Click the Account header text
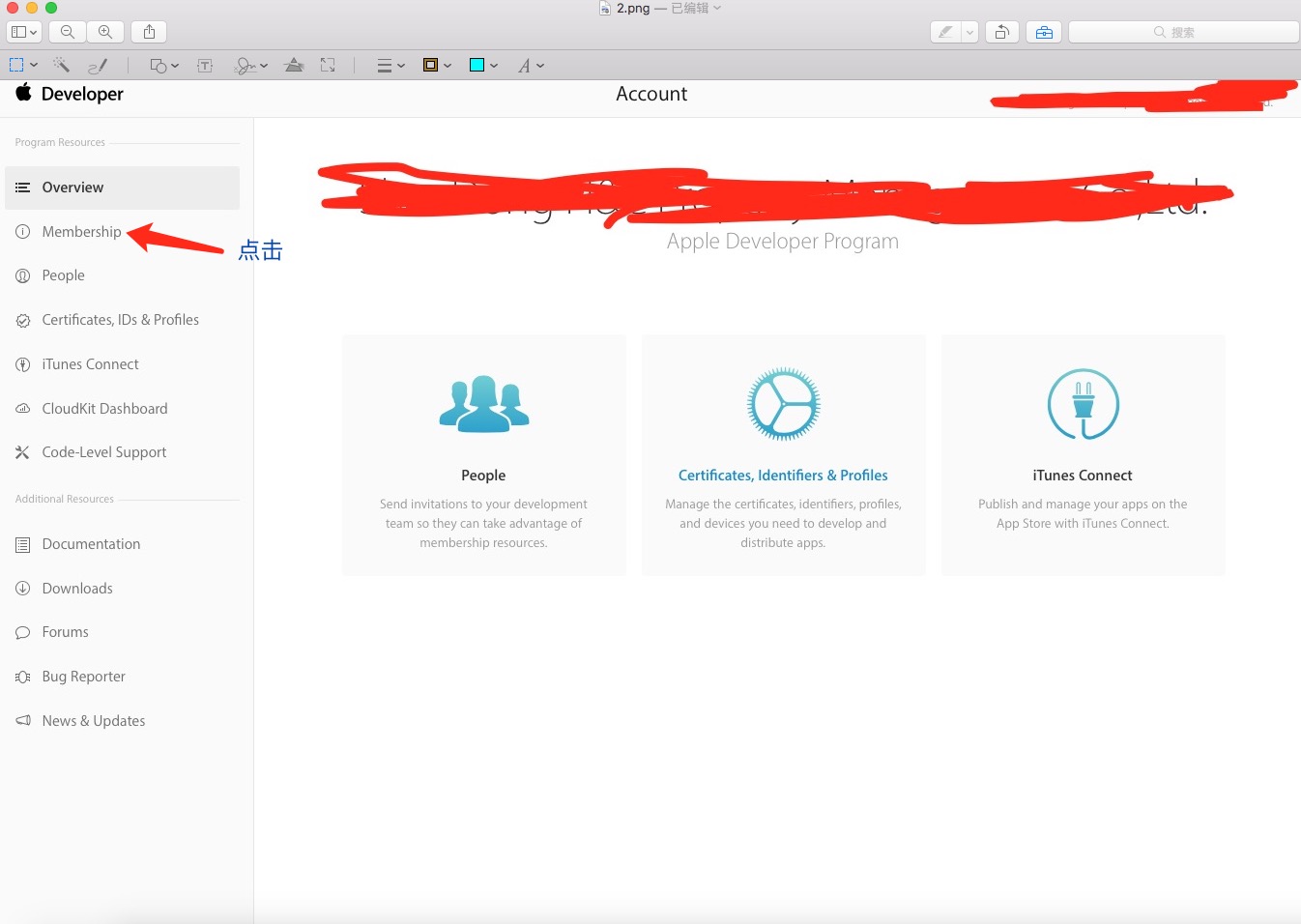1301x924 pixels. pos(651,94)
